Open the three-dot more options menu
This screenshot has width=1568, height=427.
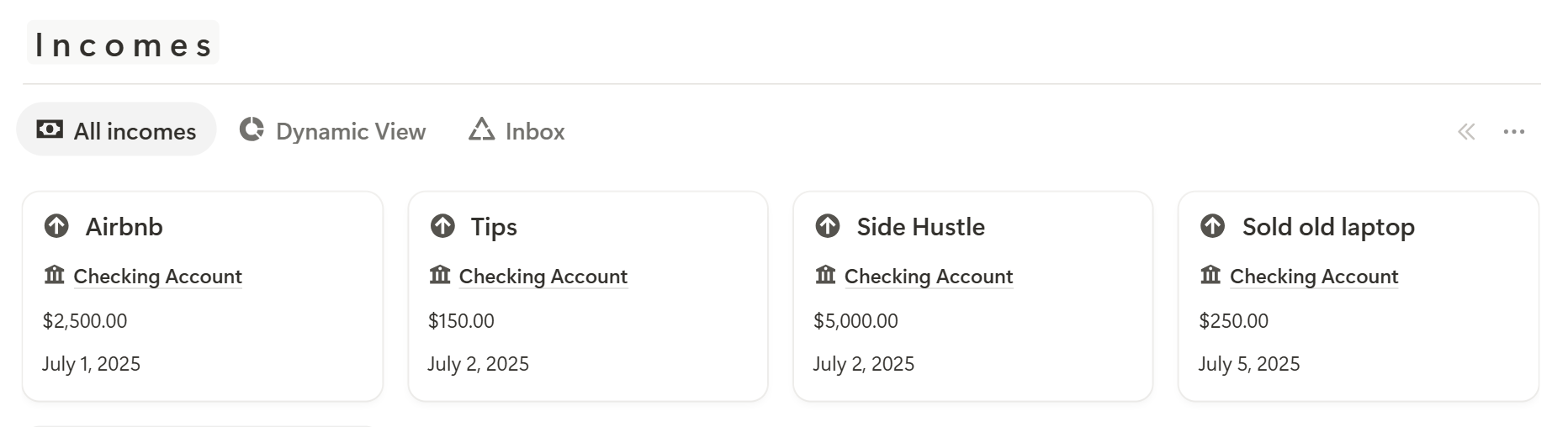1514,132
